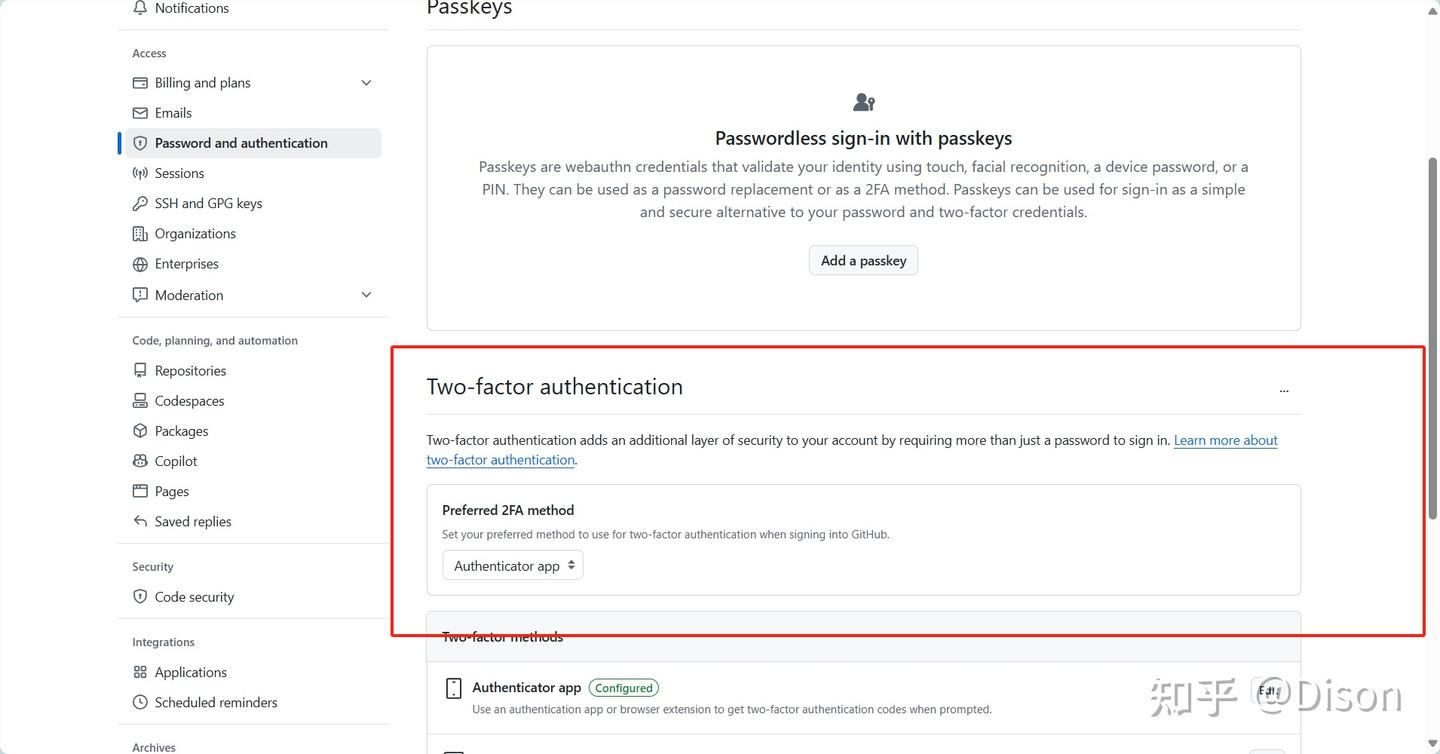Open the Preferred 2FA method dropdown
The height and width of the screenshot is (754, 1440).
pos(513,566)
